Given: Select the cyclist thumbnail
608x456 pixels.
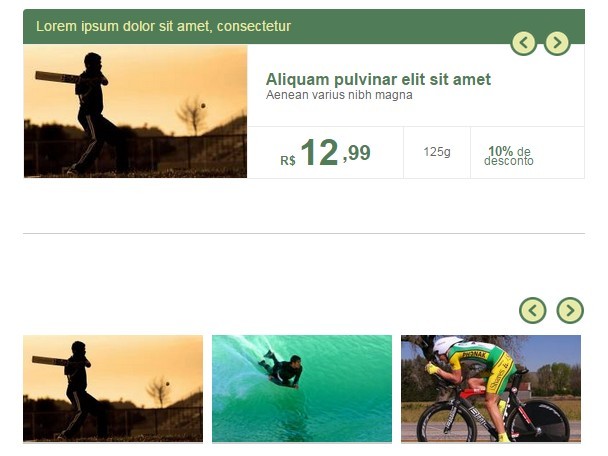Looking at the screenshot, I should coord(491,389).
